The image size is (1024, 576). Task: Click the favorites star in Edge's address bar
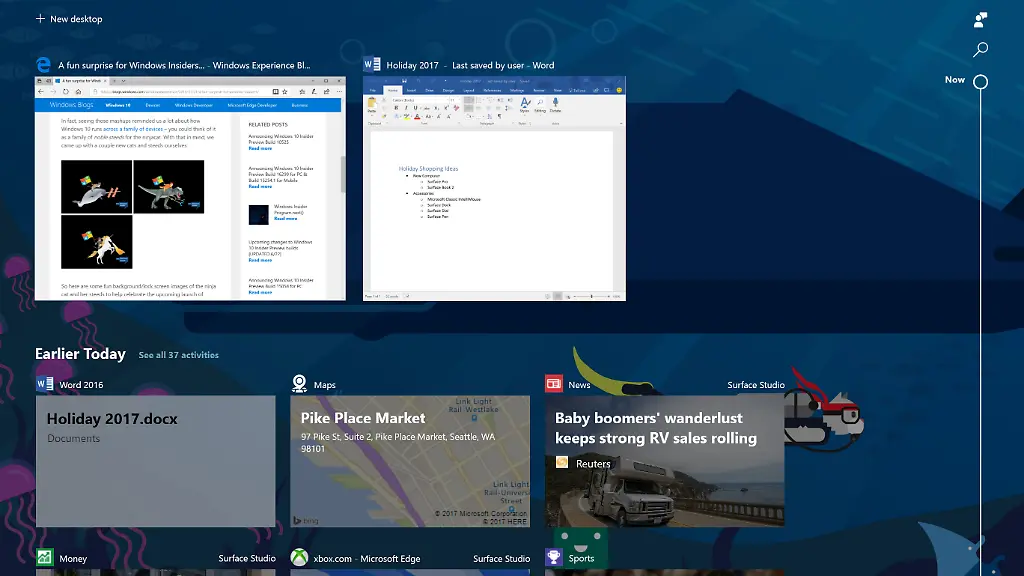(x=283, y=92)
